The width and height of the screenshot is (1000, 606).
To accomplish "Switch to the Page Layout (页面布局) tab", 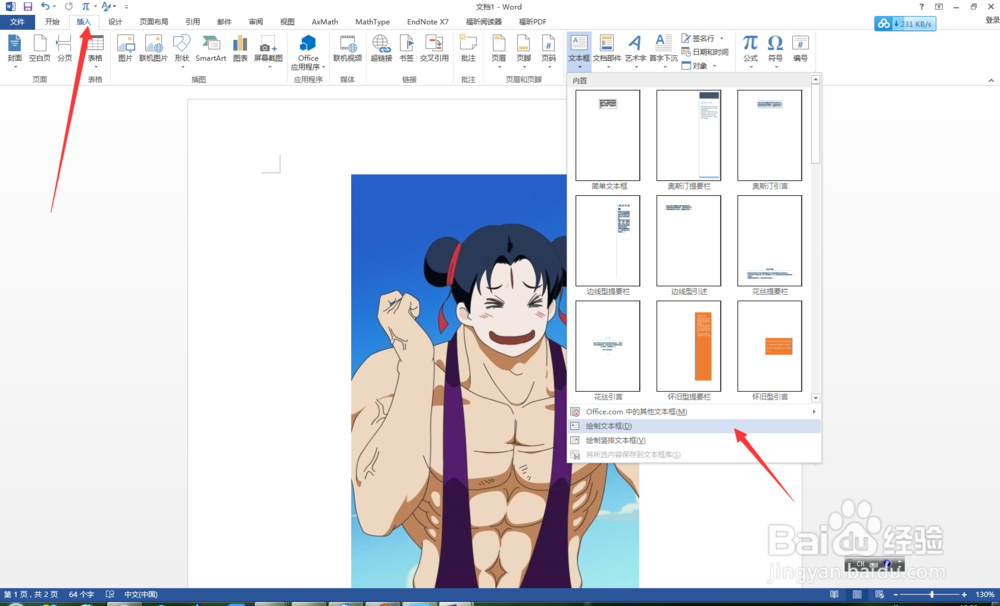I will click(x=154, y=22).
